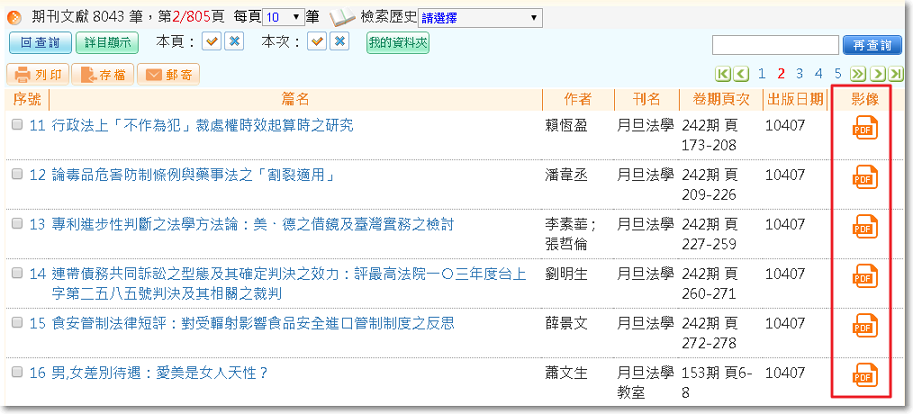The width and height of the screenshot is (913, 414).
Task: Jump to first page of results
Action: [x=724, y=74]
